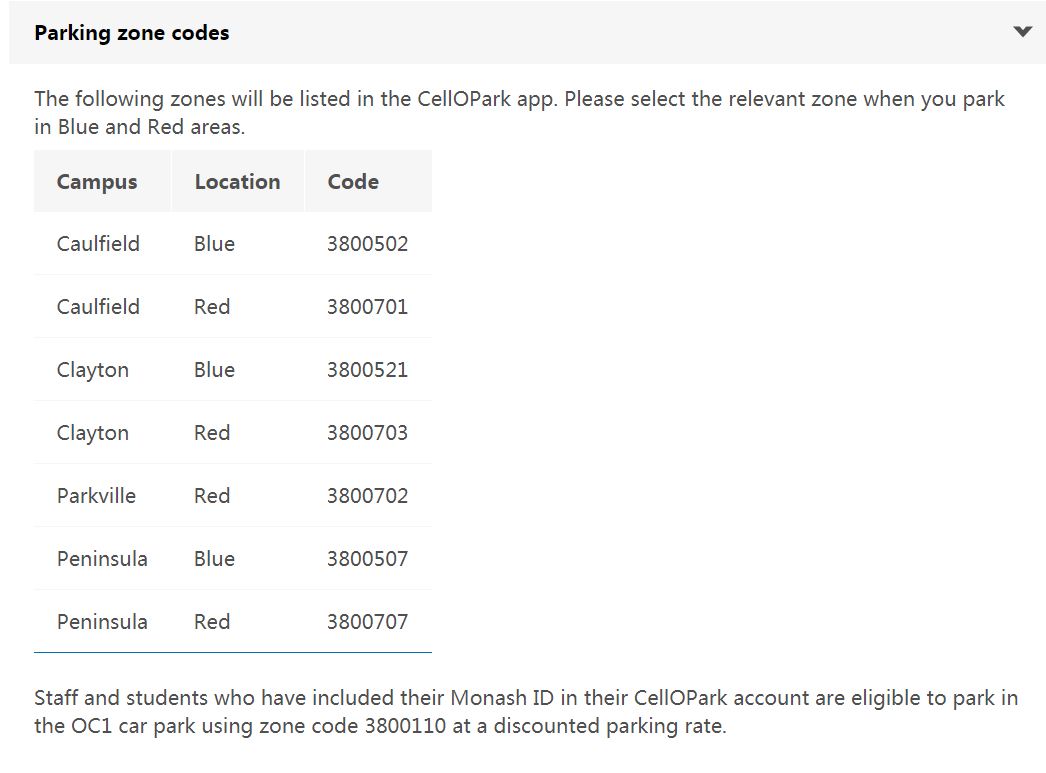The image size is (1046, 773).
Task: Select the Campus column header
Action: [97, 181]
